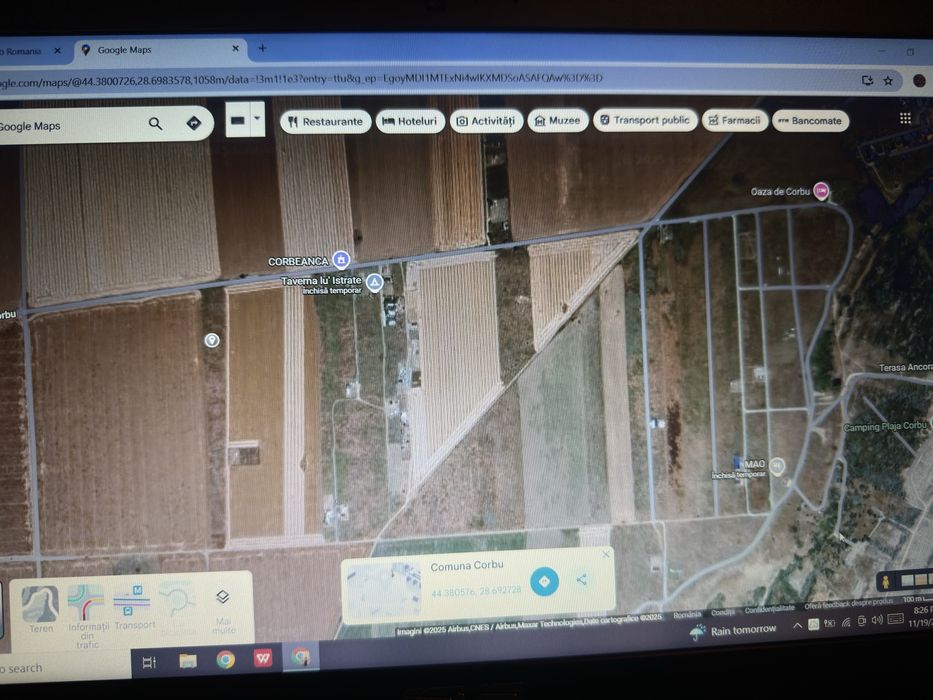Viewport: 933px width, 700px height.
Task: Filter by Restaurante
Action: tap(325, 121)
